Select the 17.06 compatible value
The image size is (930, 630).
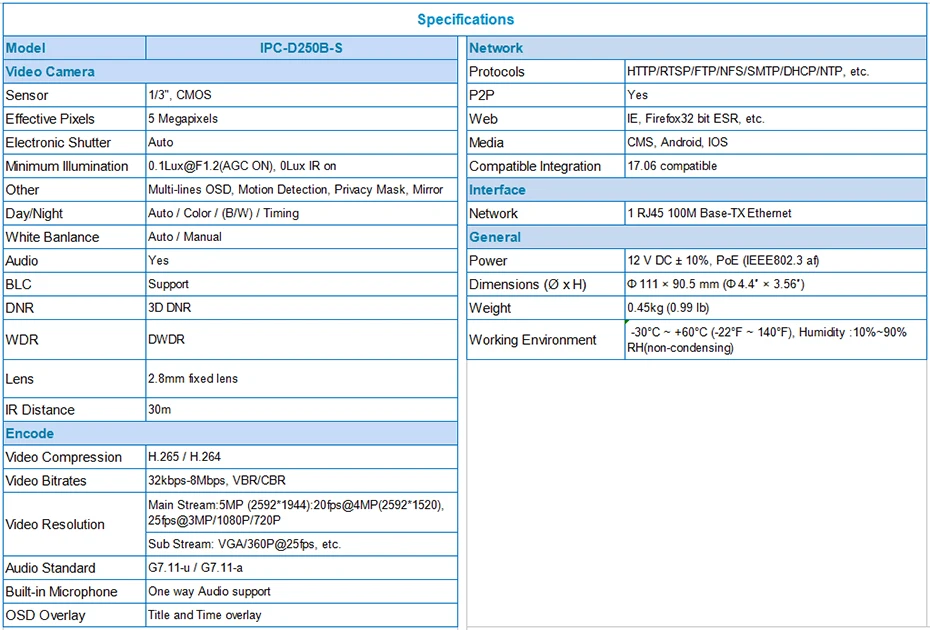[672, 166]
